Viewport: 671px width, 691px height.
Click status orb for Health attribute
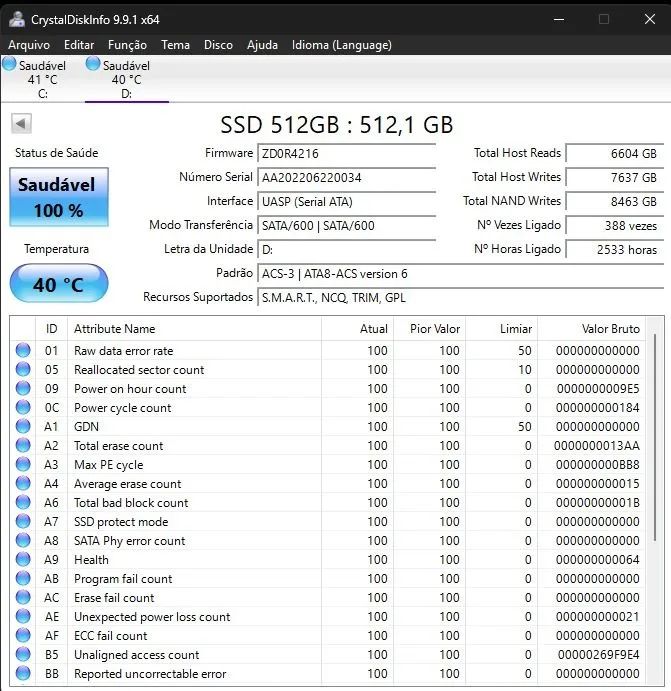pyautogui.click(x=23, y=559)
